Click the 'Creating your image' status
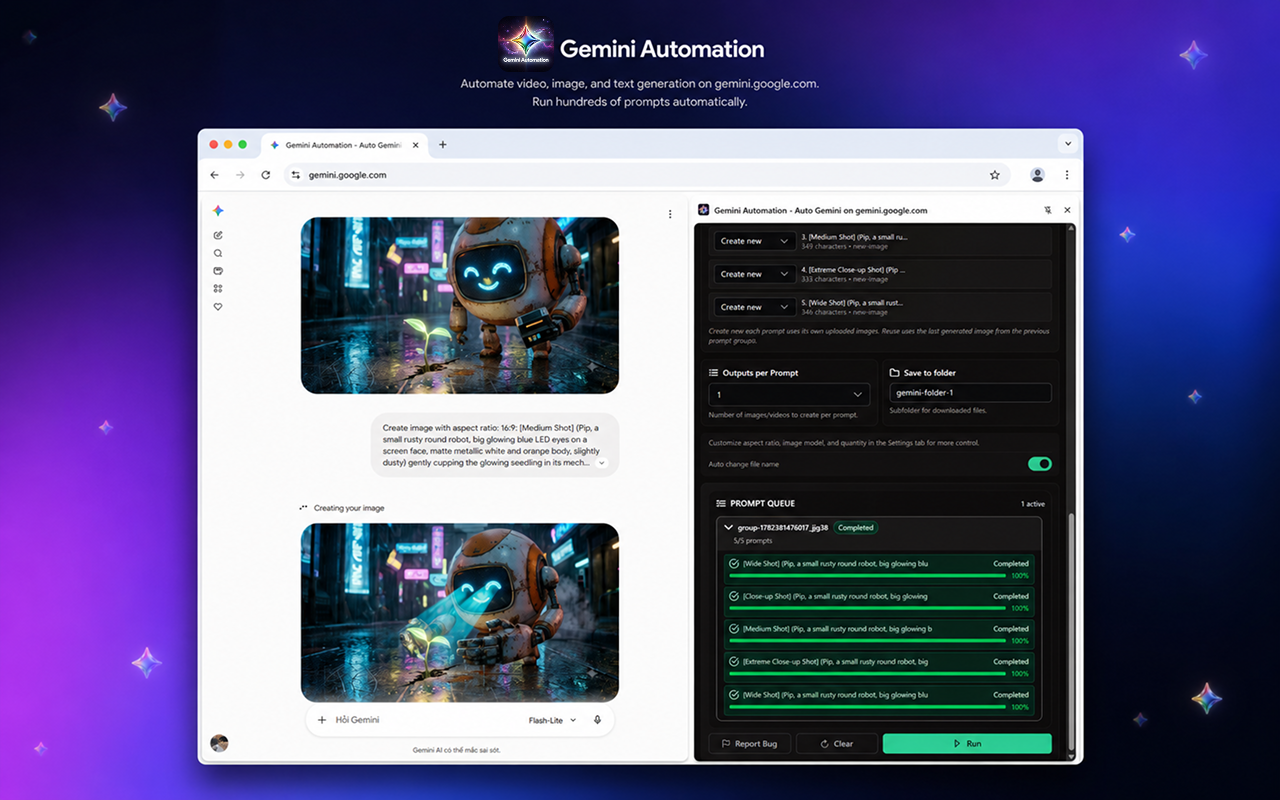Viewport: 1280px width, 800px height. [x=349, y=508]
